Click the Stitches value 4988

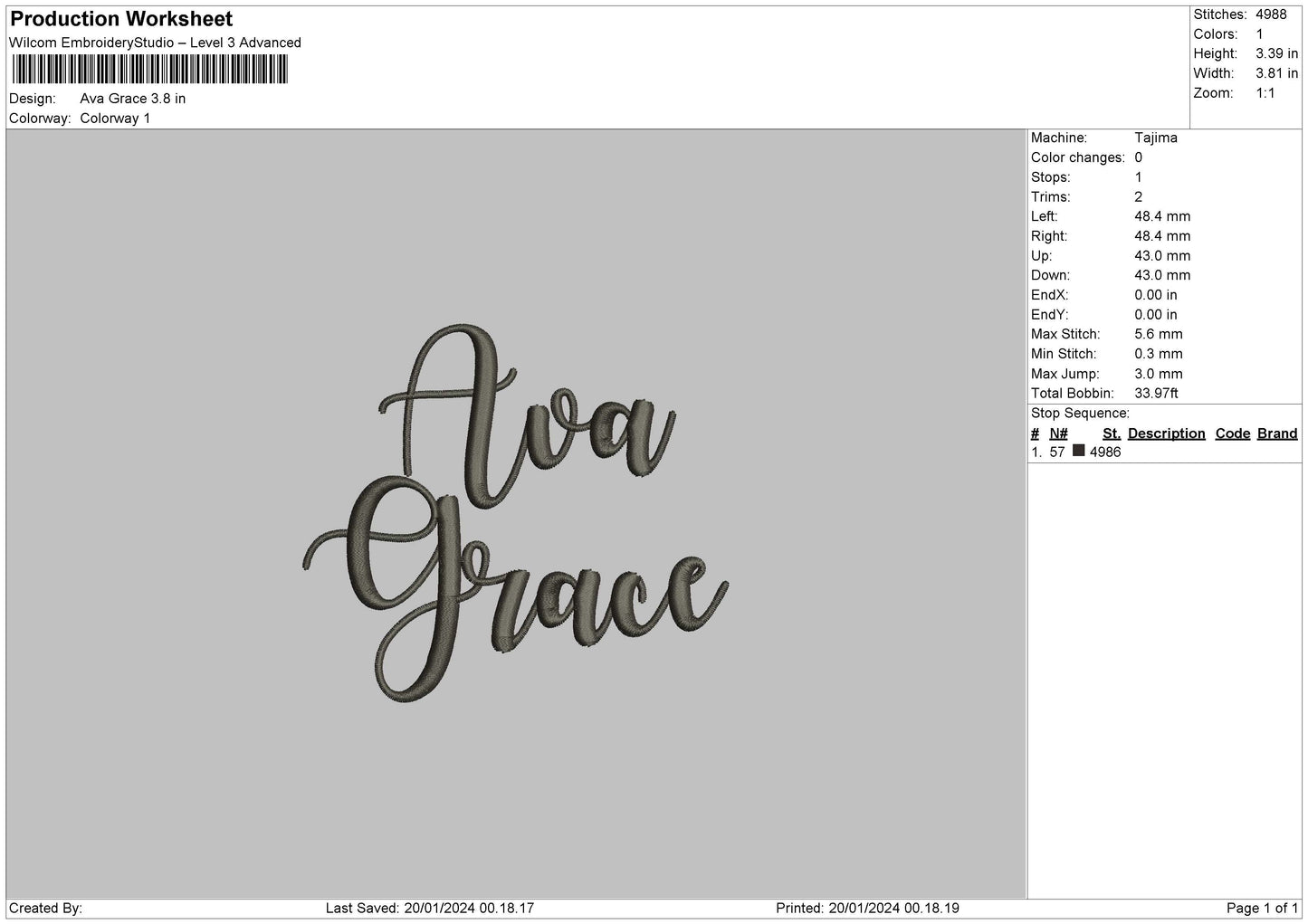click(x=1271, y=14)
